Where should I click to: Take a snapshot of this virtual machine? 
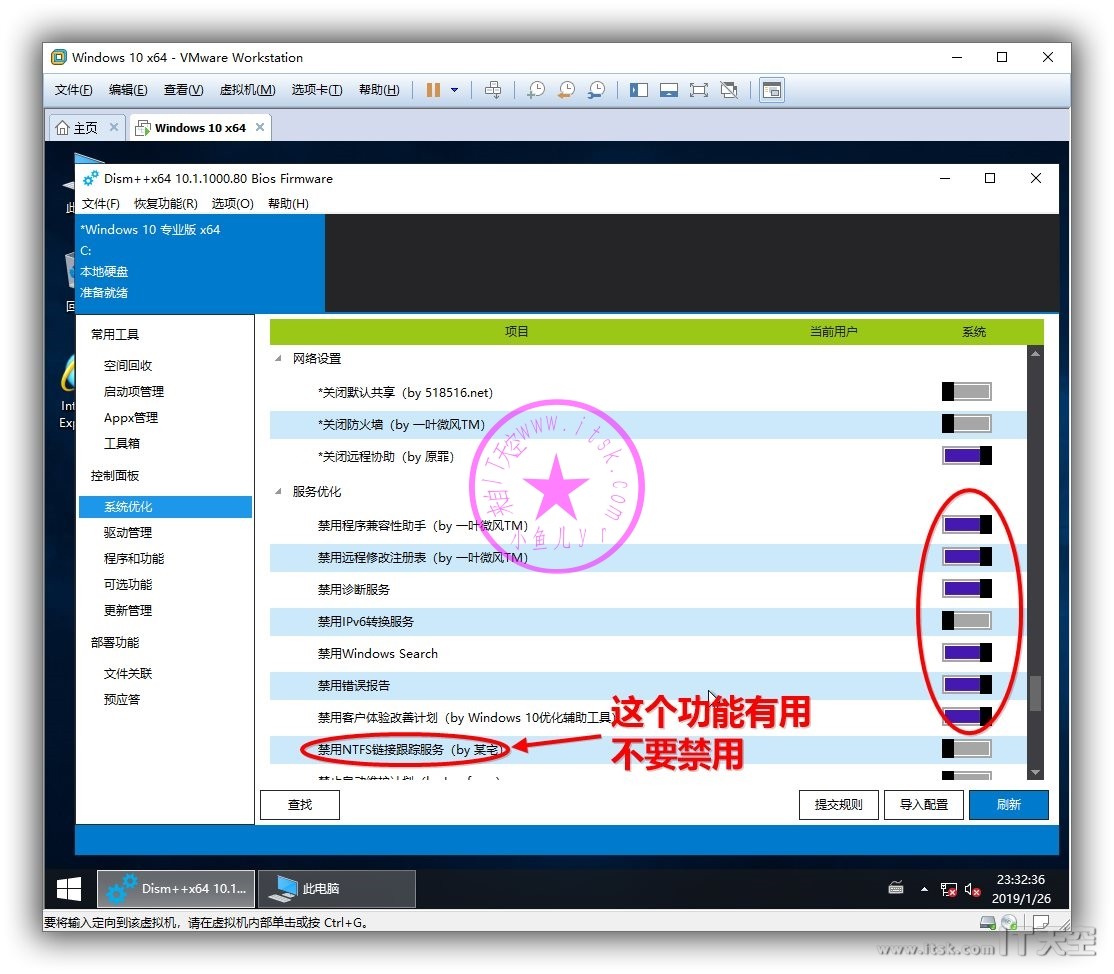click(536, 90)
